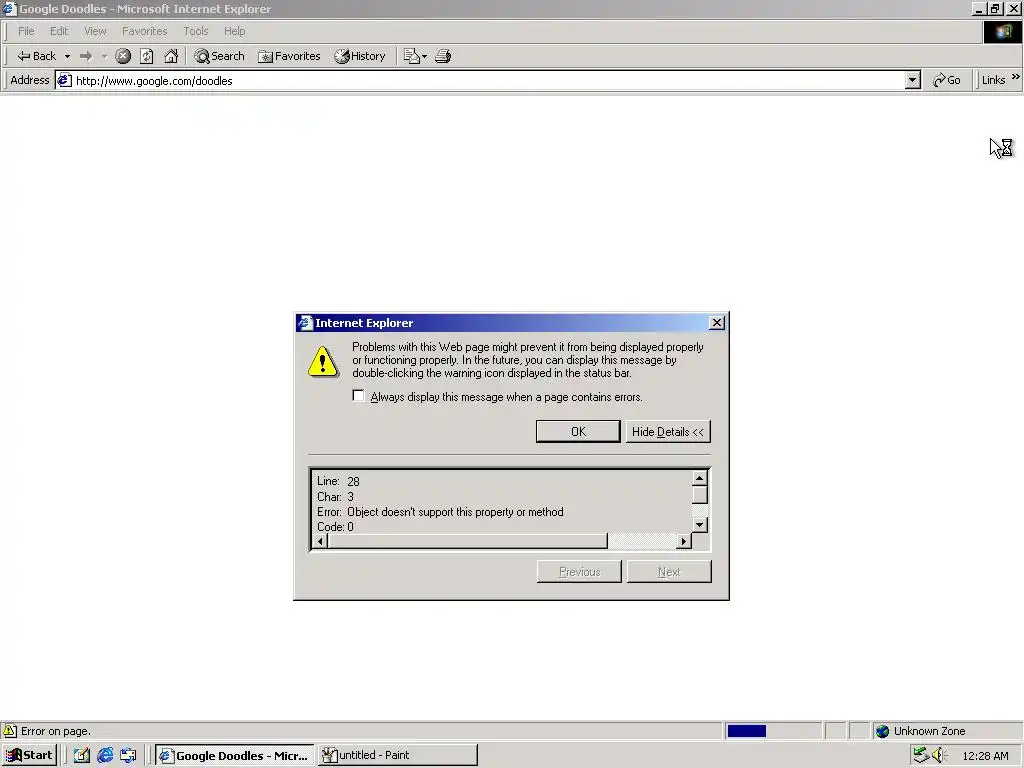Launch Internet Explorer from Quick Launch
This screenshot has width=1024, height=768.
[104, 755]
